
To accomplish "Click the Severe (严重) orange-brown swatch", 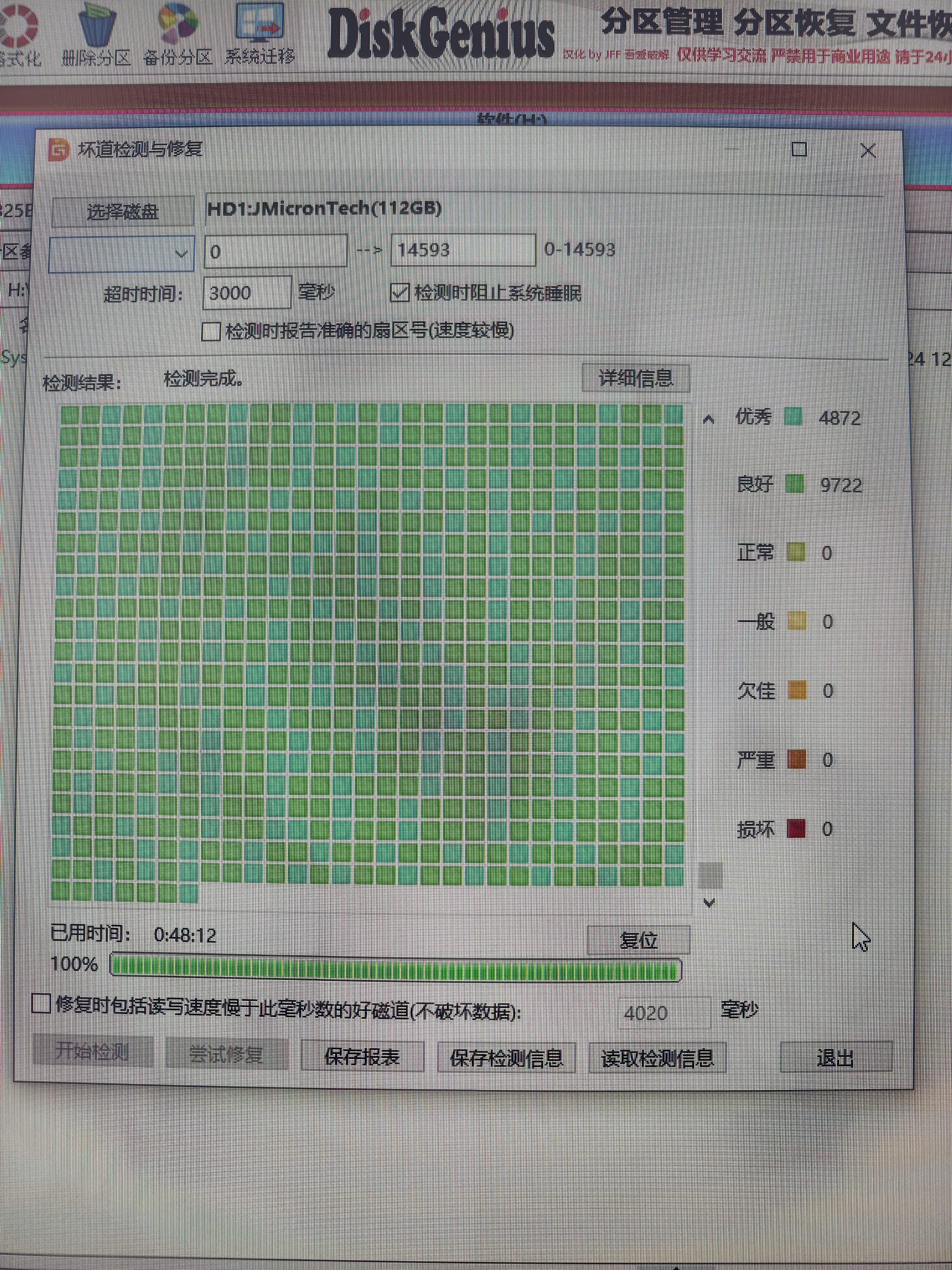I will [797, 760].
